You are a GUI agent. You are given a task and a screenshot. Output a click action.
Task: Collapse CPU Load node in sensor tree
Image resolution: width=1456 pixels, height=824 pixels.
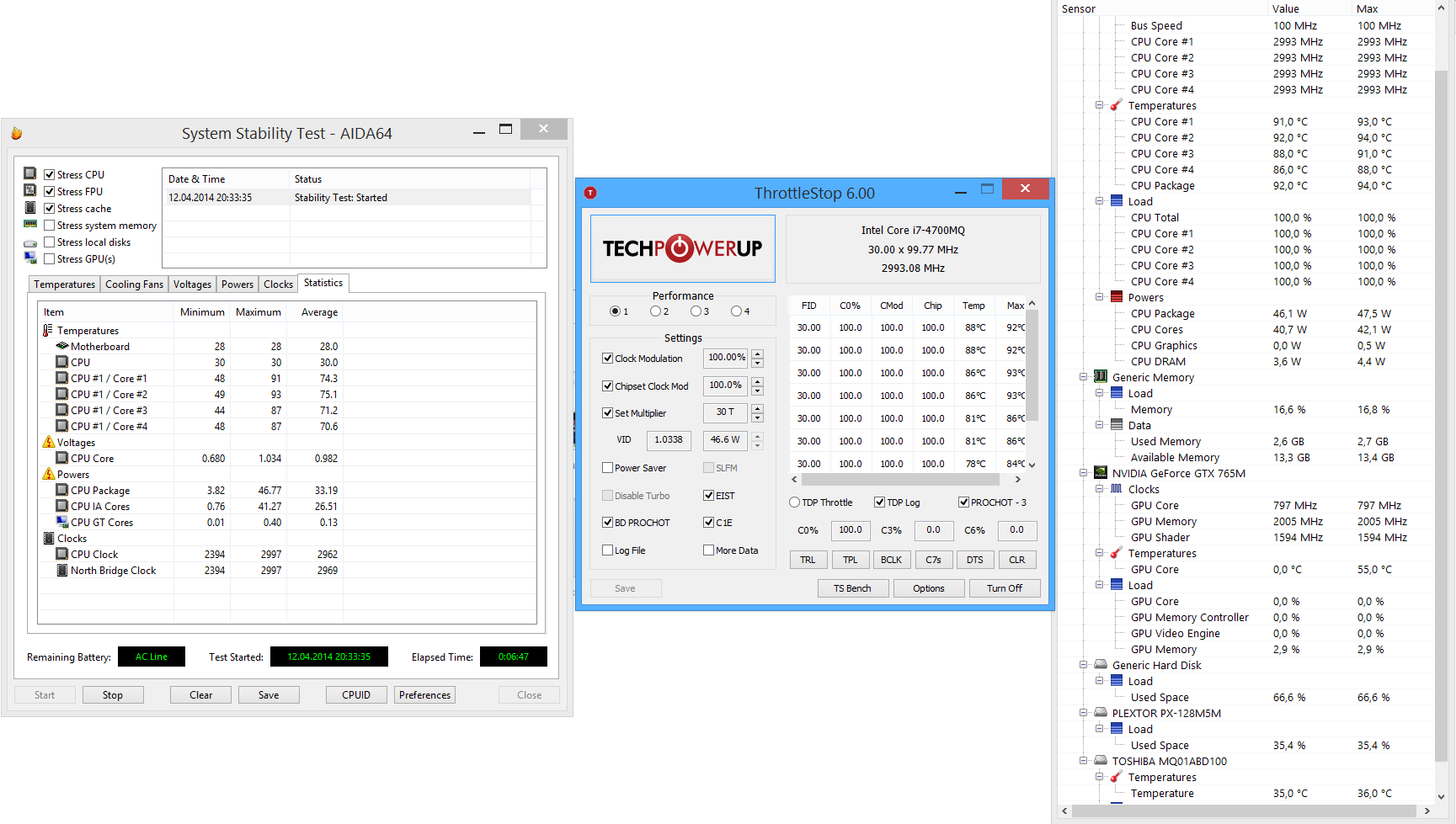tap(1099, 201)
